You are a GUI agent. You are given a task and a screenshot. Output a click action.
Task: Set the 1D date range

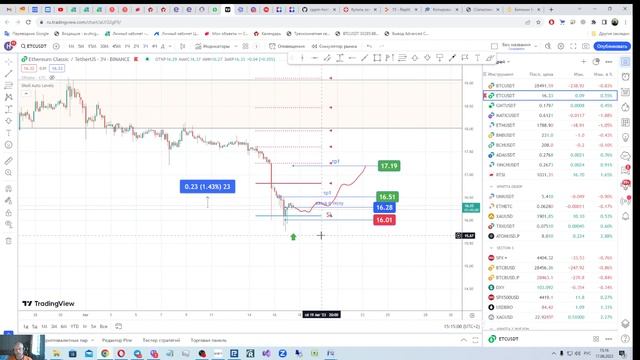pyautogui.click(x=26, y=327)
